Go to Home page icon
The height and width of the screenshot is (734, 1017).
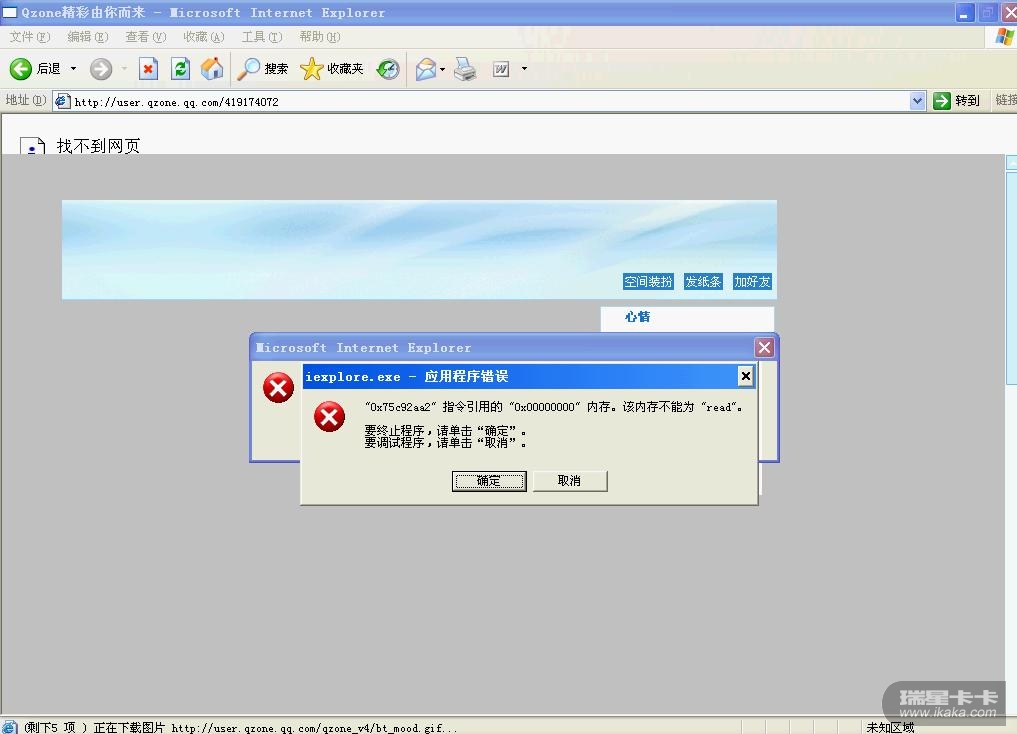pos(212,69)
